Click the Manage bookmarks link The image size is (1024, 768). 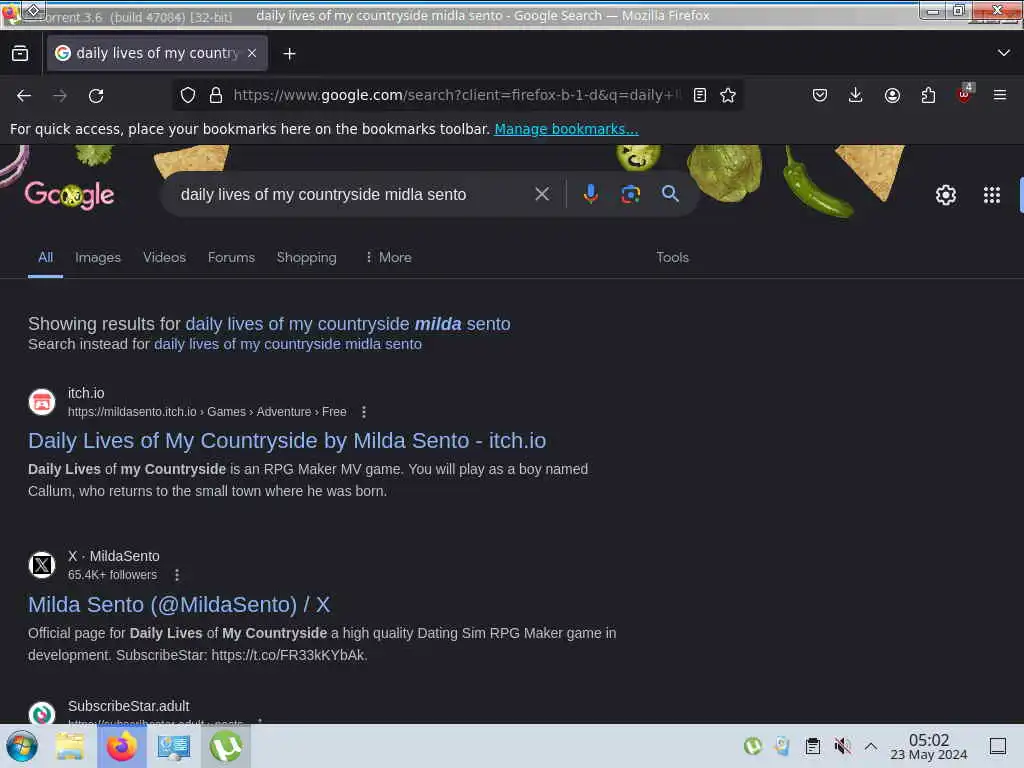[x=566, y=129]
